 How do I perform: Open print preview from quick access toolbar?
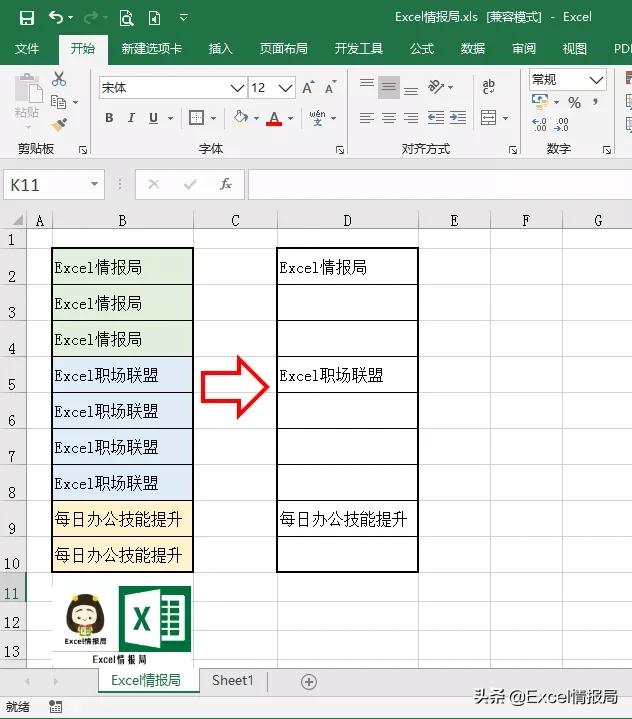coord(126,18)
